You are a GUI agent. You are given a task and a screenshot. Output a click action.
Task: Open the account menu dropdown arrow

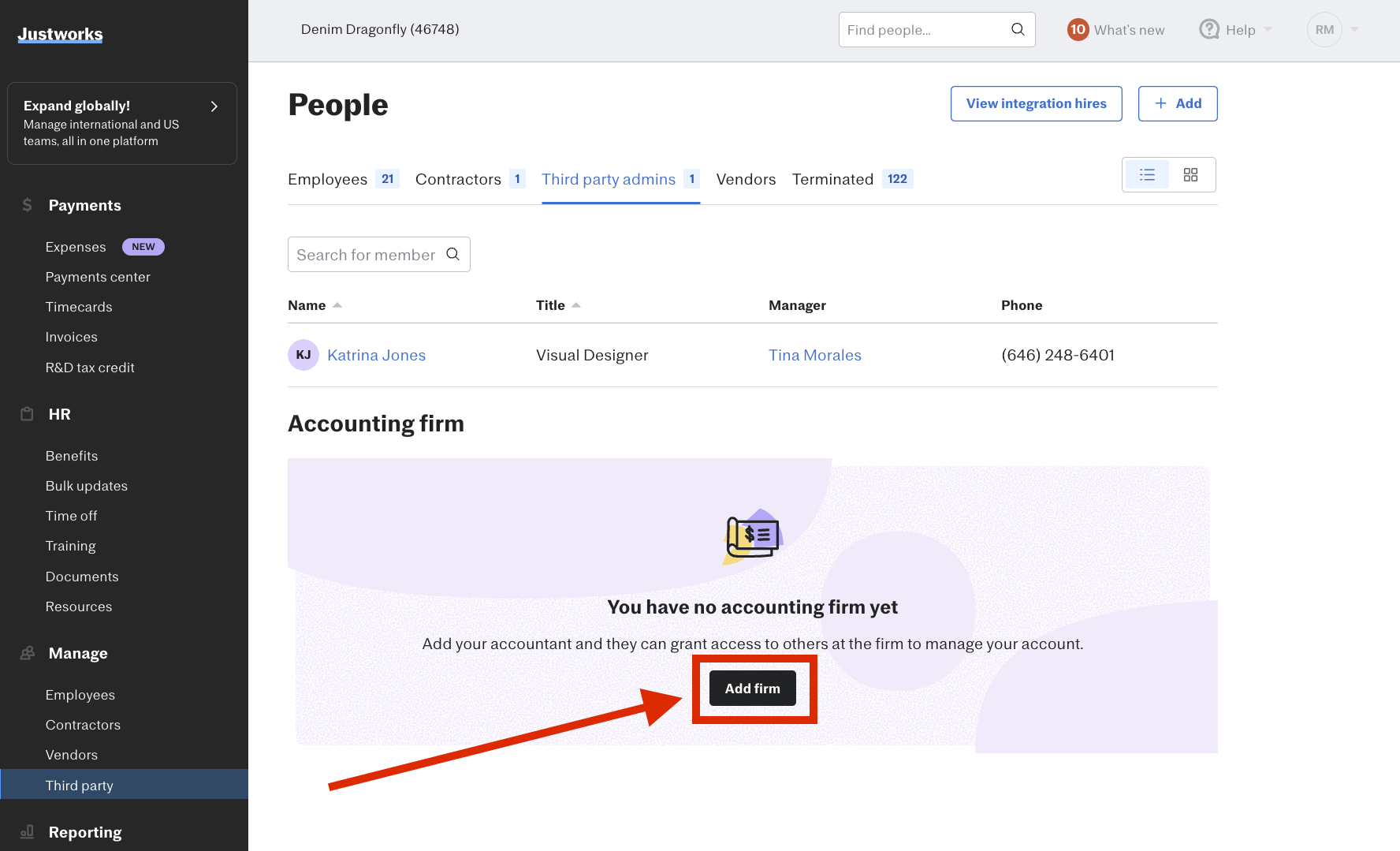coord(1354,29)
